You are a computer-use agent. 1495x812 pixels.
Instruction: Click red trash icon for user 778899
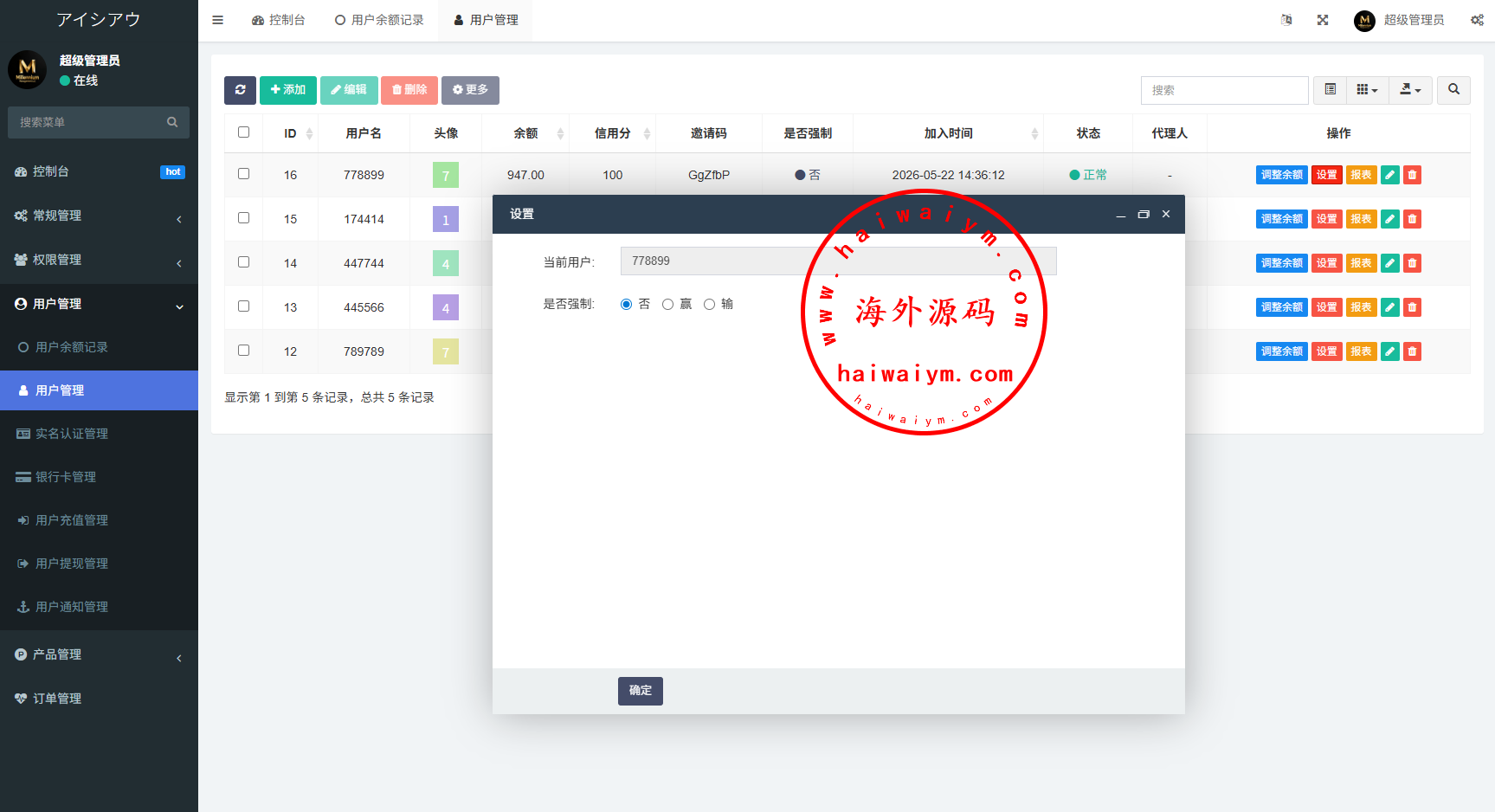1412,175
